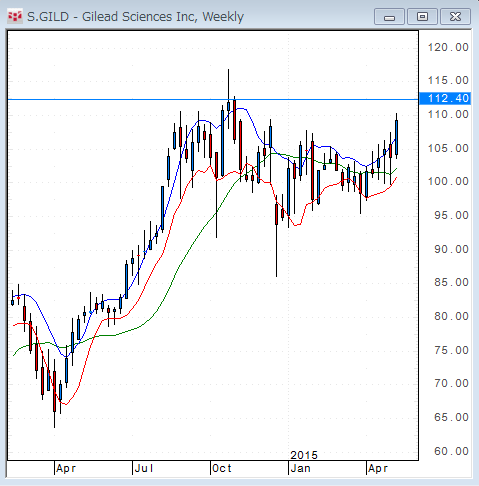Maximize the S.GILD chart window
This screenshot has height=486, width=479.
pos(422,17)
